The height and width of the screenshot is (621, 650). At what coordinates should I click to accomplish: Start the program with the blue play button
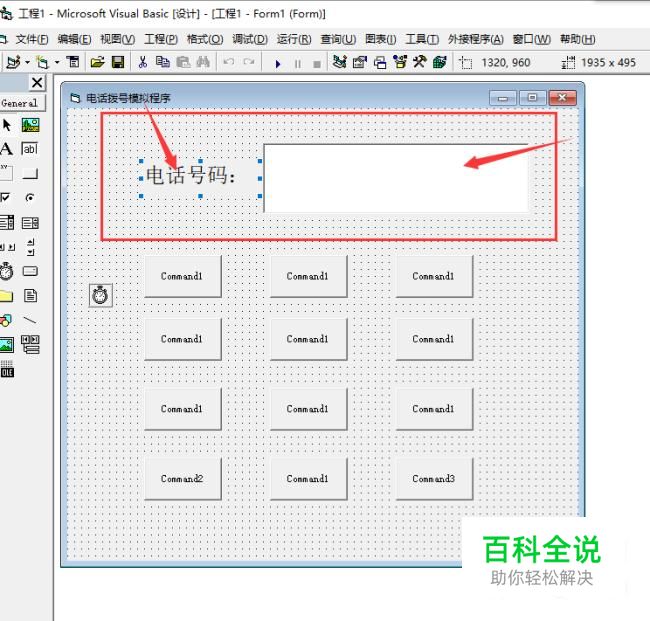278,63
